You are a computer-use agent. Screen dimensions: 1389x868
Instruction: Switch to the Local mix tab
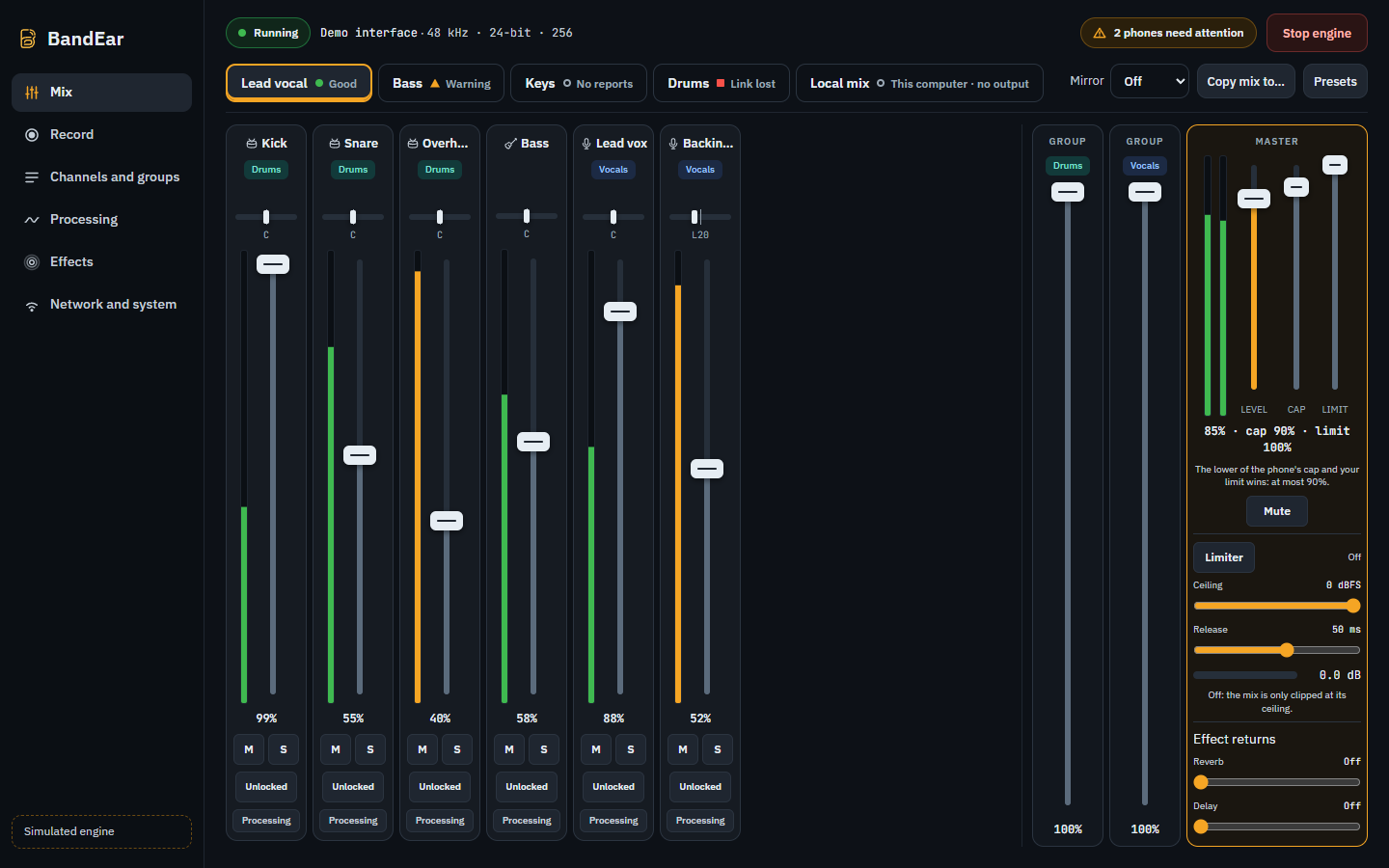coord(919,83)
